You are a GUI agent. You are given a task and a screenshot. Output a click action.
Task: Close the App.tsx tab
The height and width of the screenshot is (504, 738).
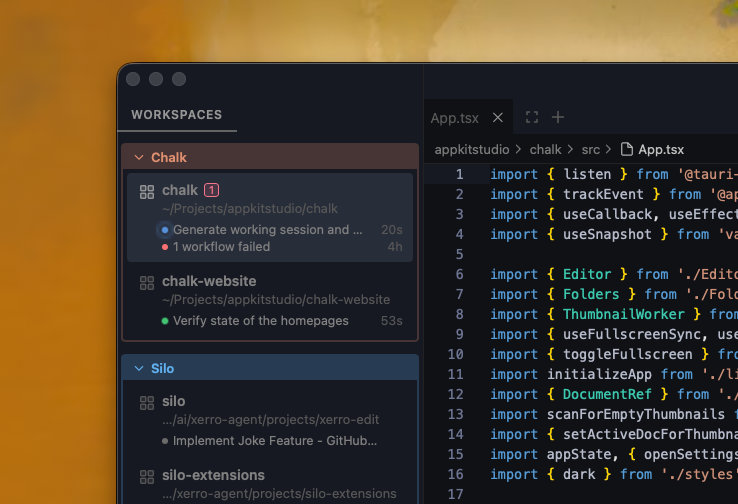[x=497, y=118]
